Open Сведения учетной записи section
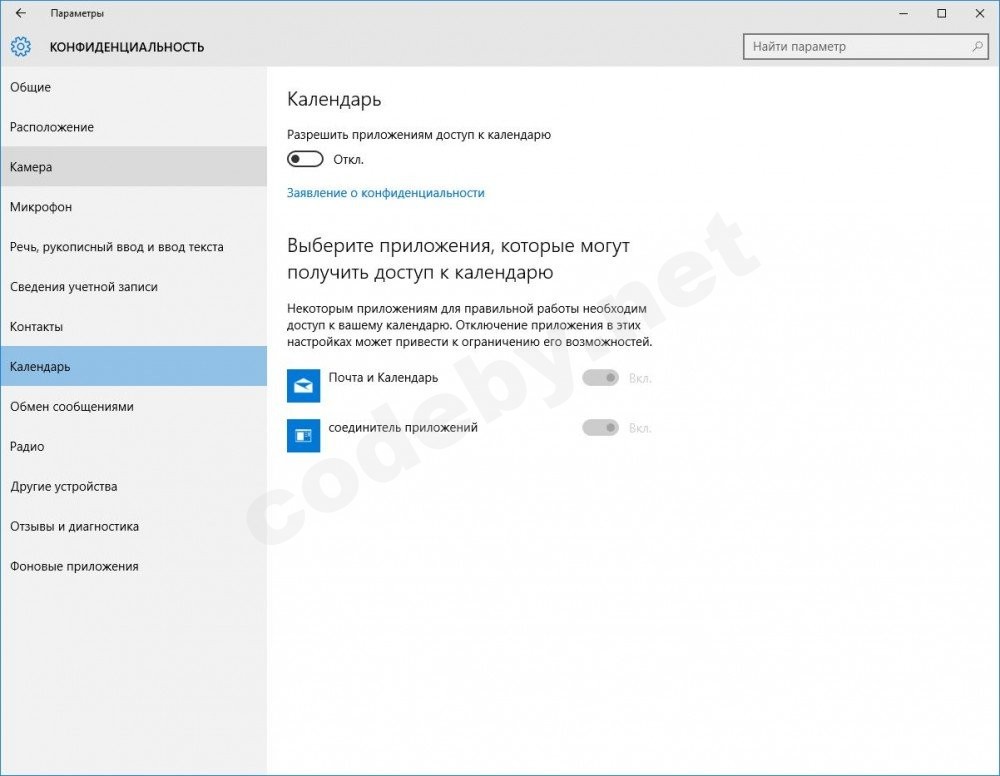 click(x=133, y=286)
